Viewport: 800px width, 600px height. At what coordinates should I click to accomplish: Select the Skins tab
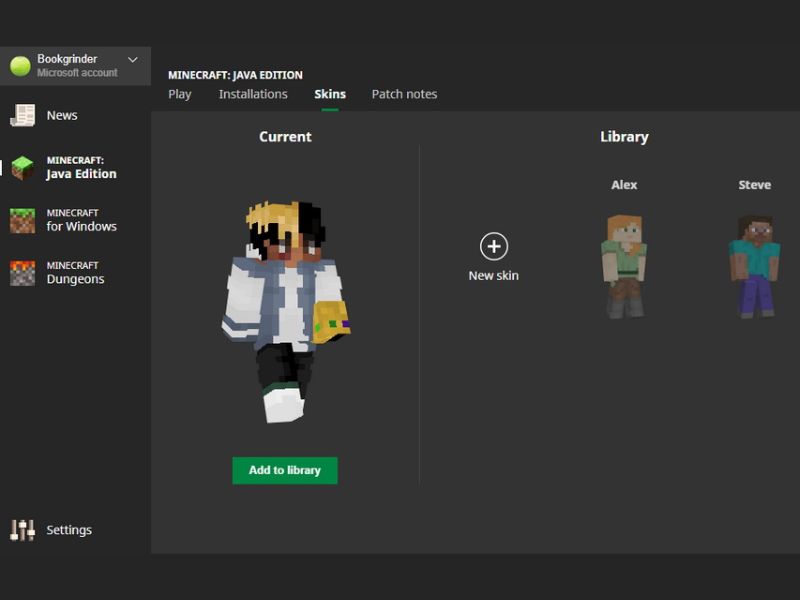tap(330, 94)
